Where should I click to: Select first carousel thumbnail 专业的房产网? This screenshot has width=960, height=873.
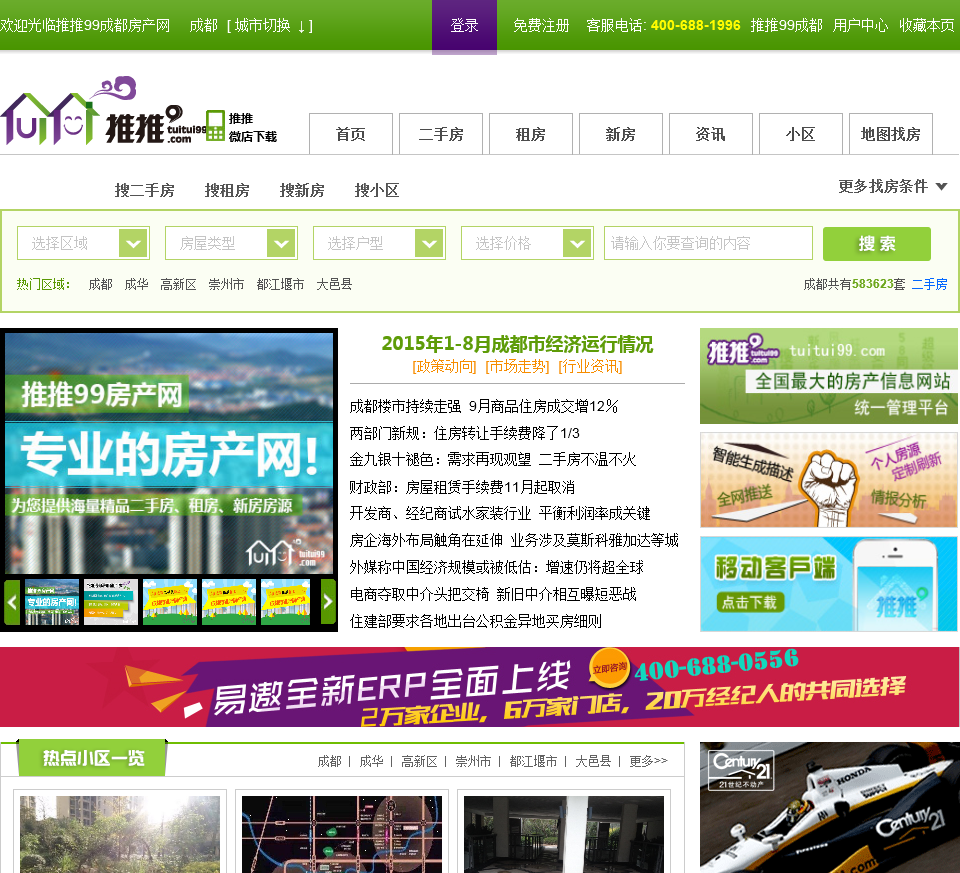point(52,602)
